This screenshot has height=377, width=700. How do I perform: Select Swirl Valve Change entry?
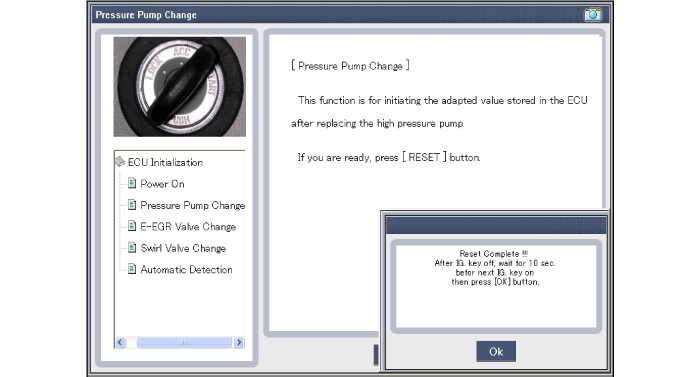183,248
